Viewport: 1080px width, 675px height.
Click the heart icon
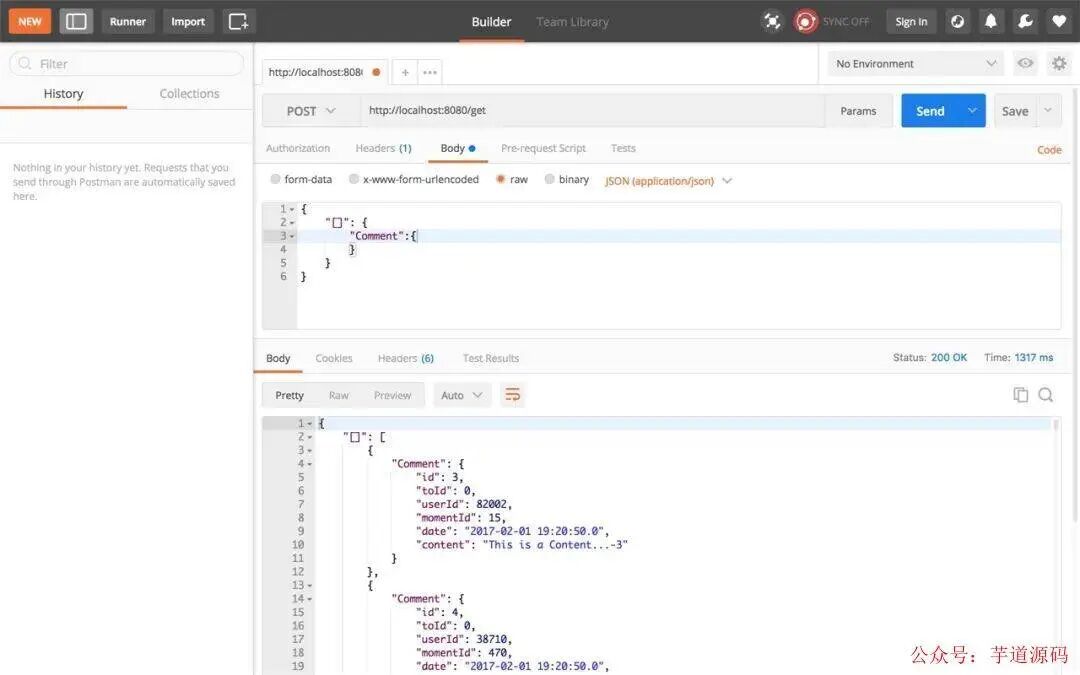[1059, 21]
